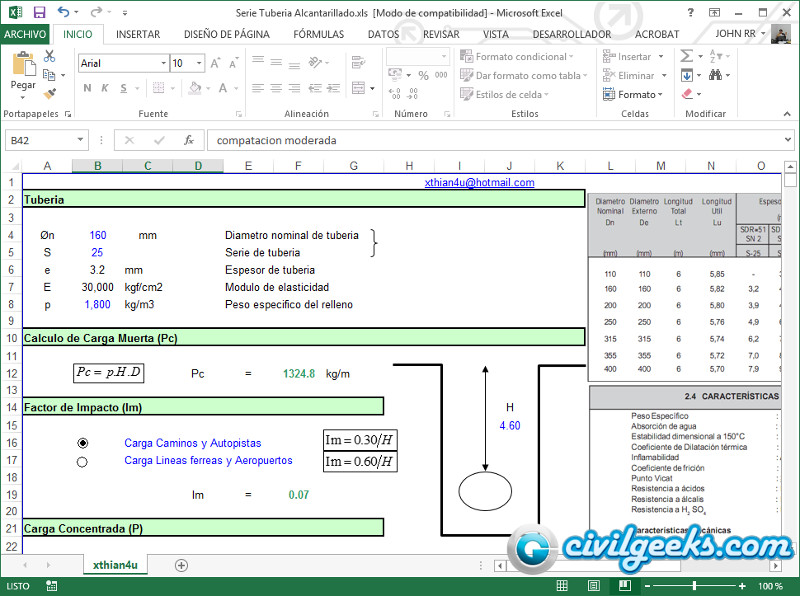Open the FÓRMULAS ribbon tab

[318, 33]
